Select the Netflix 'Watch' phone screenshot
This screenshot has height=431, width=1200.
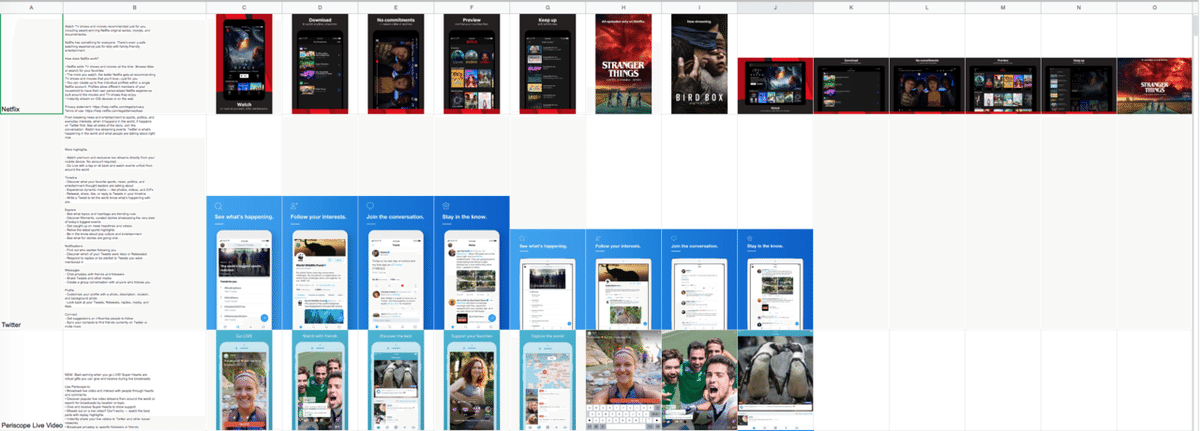pos(244,64)
